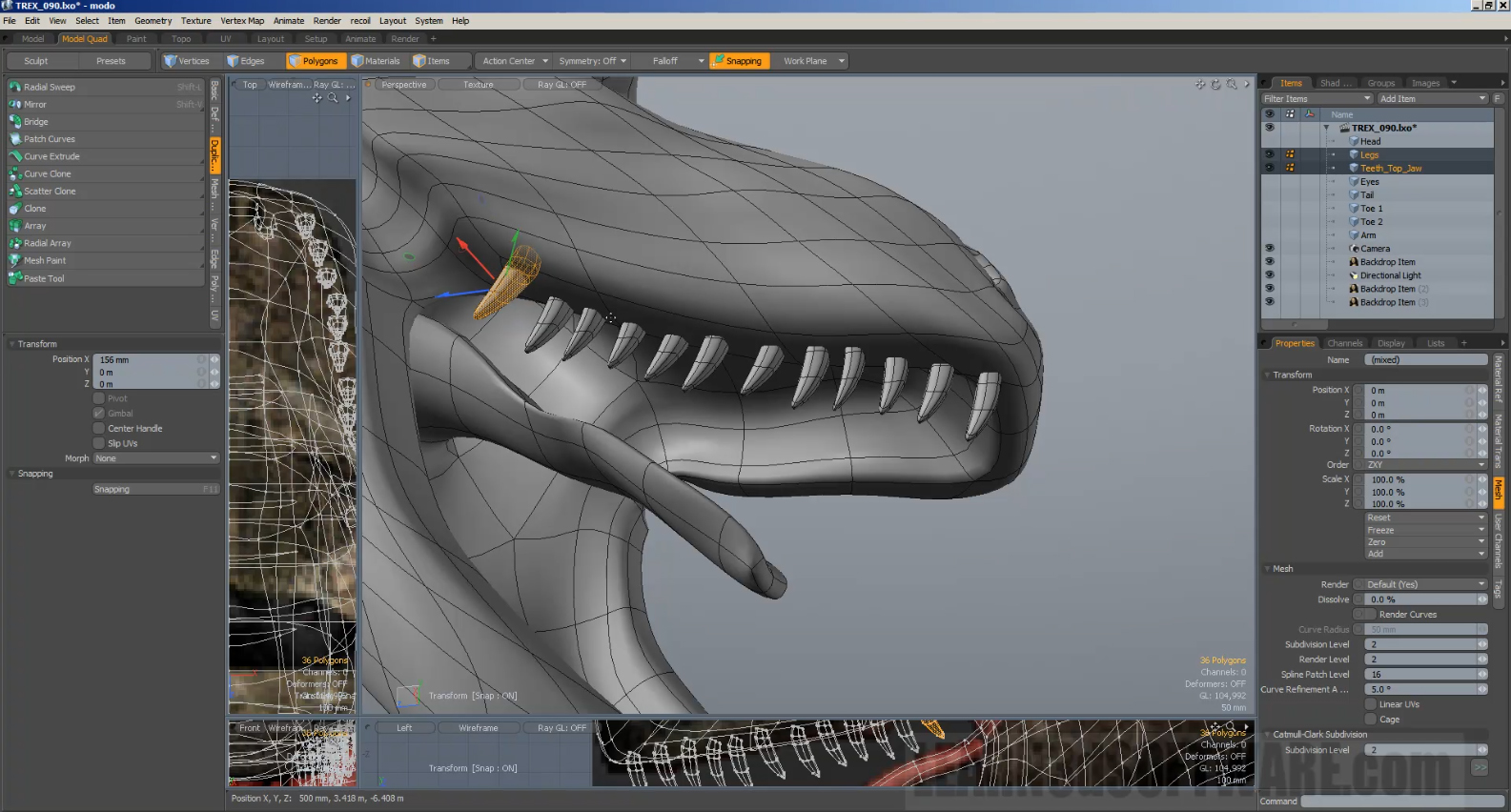
Task: Click the Add Item button
Action: (1432, 99)
